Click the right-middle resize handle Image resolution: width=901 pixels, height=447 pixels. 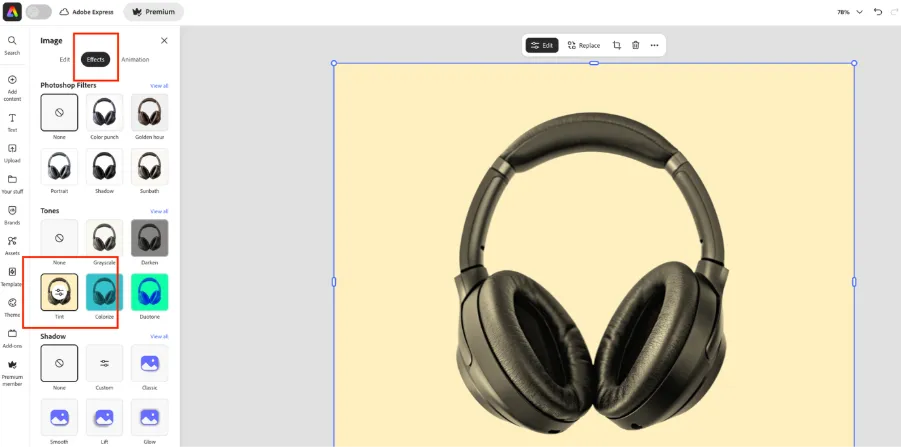click(x=854, y=282)
